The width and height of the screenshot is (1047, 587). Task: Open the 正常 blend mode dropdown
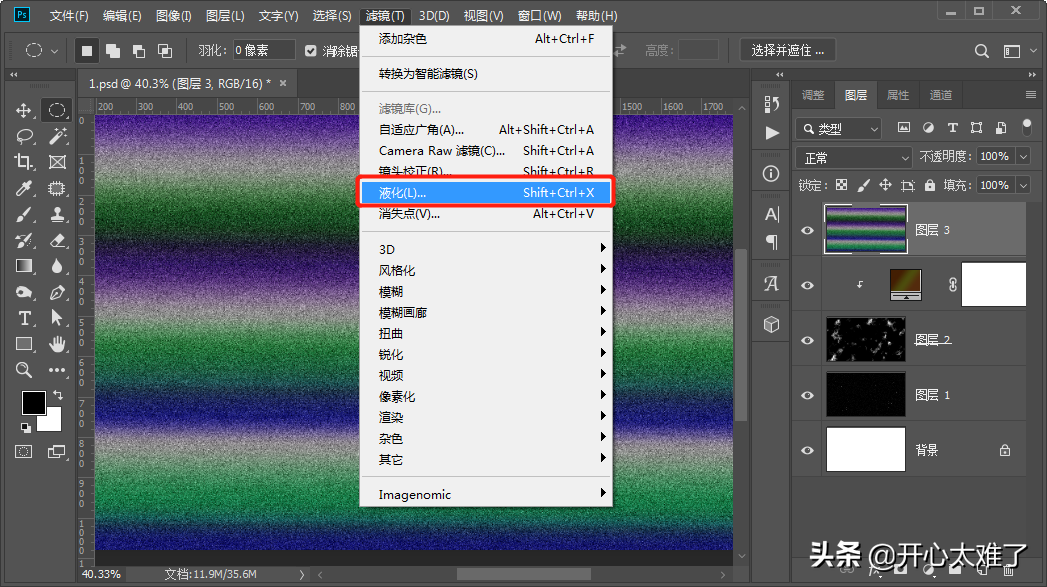[x=854, y=157]
